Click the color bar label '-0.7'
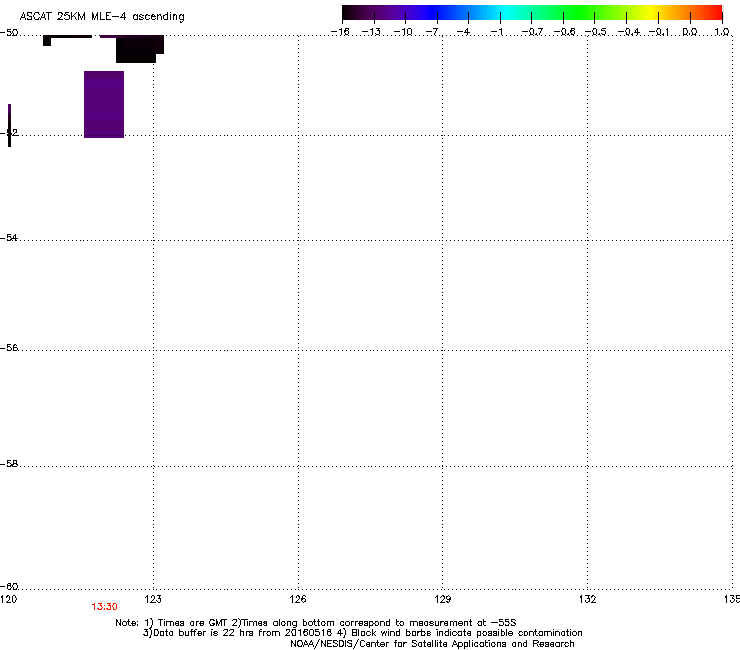 tap(532, 32)
